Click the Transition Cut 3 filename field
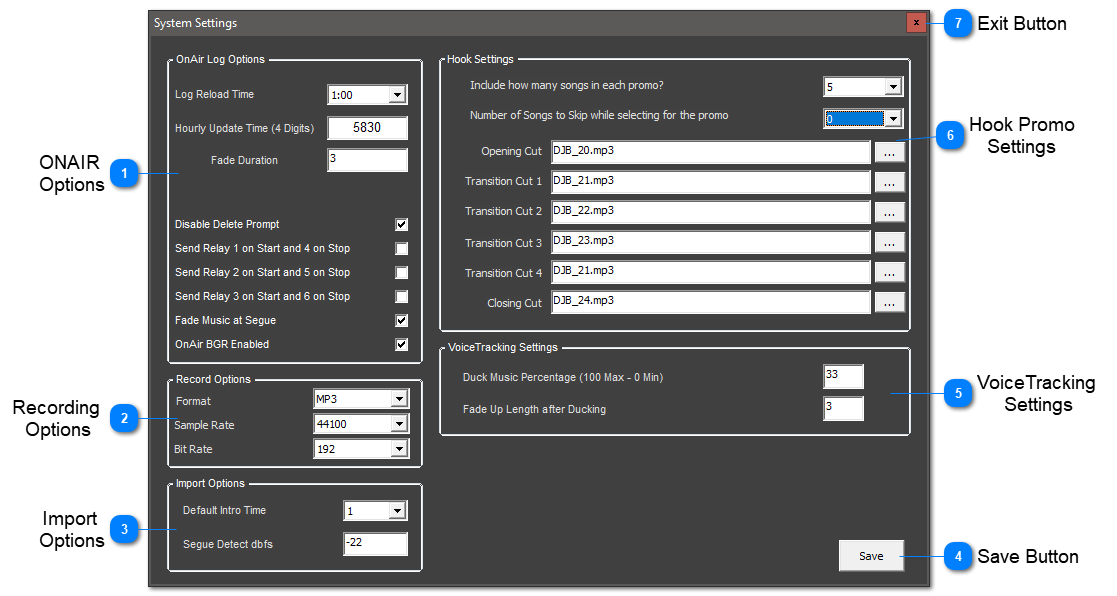Screen dimensions: 1117x596 (x=711, y=242)
